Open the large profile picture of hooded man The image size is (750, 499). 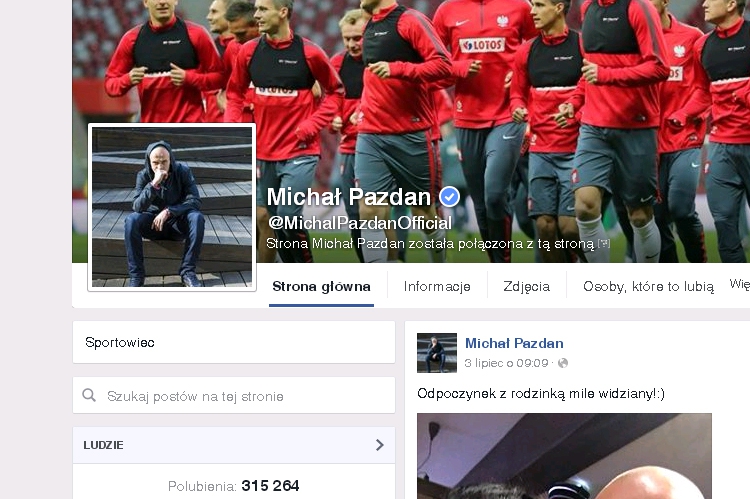(172, 207)
